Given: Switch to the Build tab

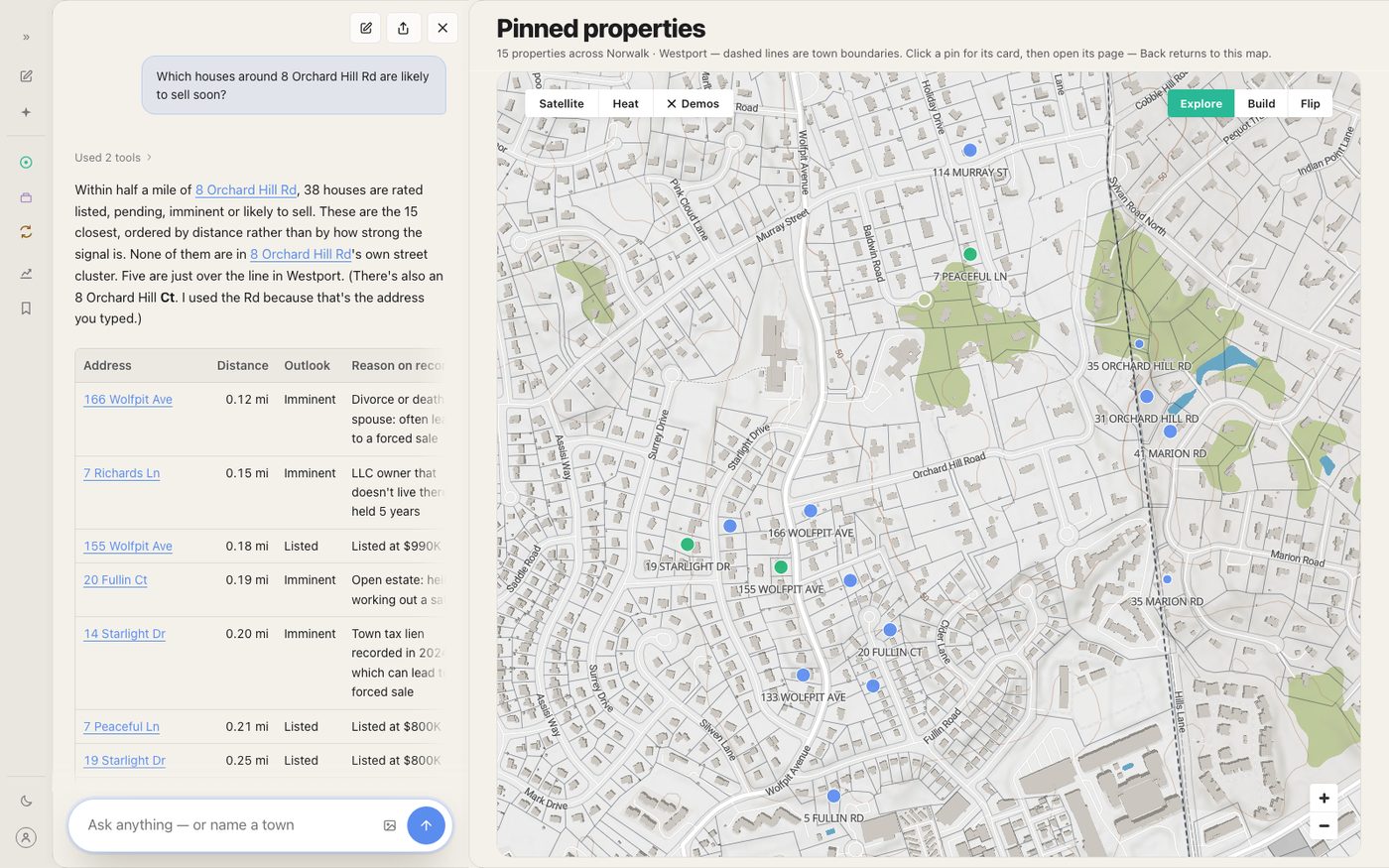Looking at the screenshot, I should (1261, 104).
